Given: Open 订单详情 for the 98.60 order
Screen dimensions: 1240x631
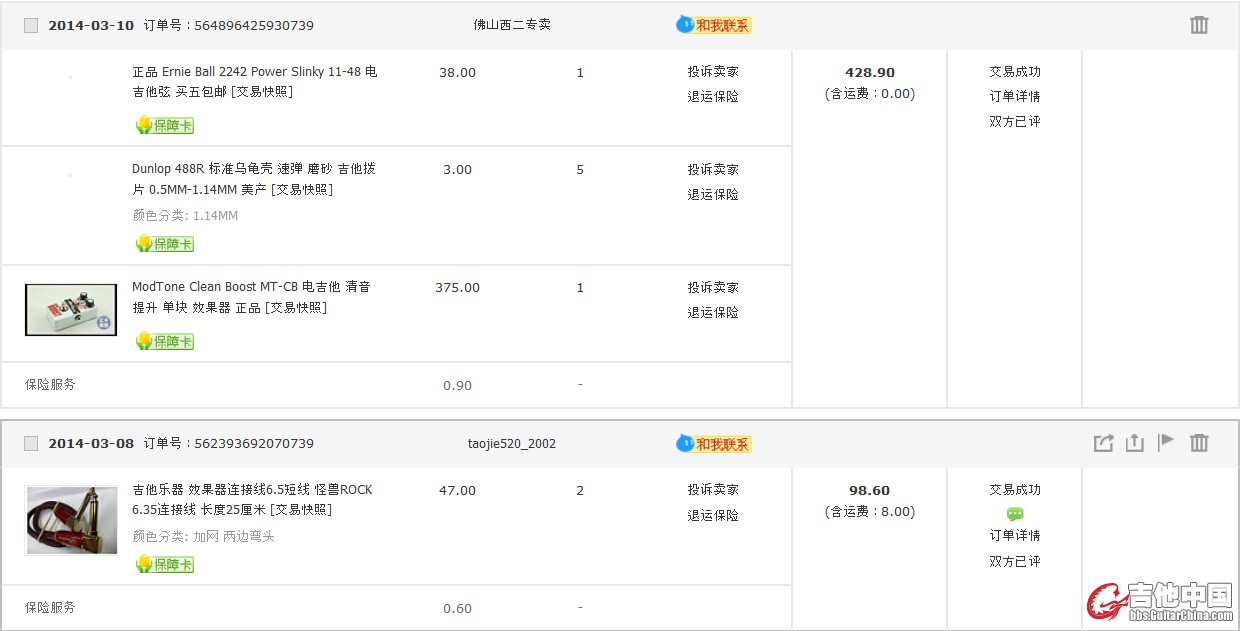Looking at the screenshot, I should [1015, 535].
